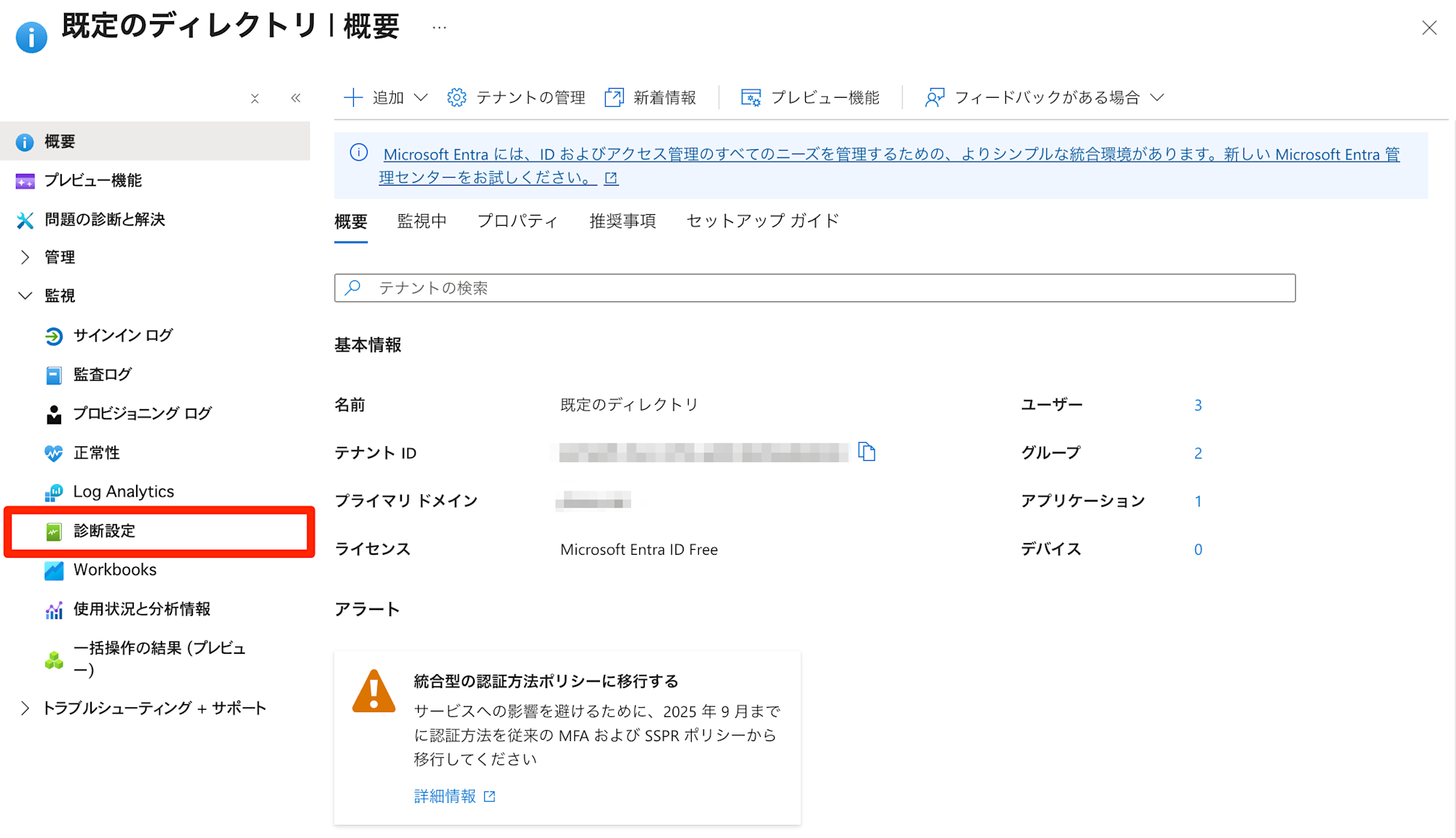Close the blade with the top-right X
The width and height of the screenshot is (1456, 838).
1429,28
